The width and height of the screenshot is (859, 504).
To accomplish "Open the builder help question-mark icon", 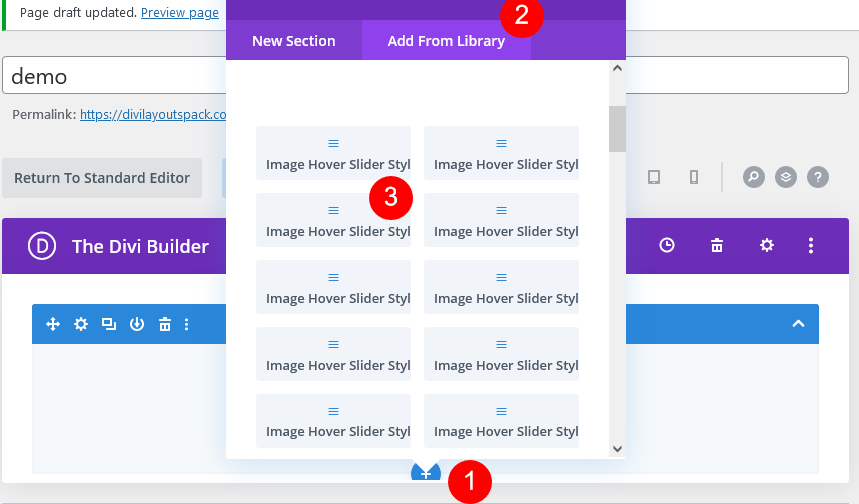I will (x=818, y=177).
